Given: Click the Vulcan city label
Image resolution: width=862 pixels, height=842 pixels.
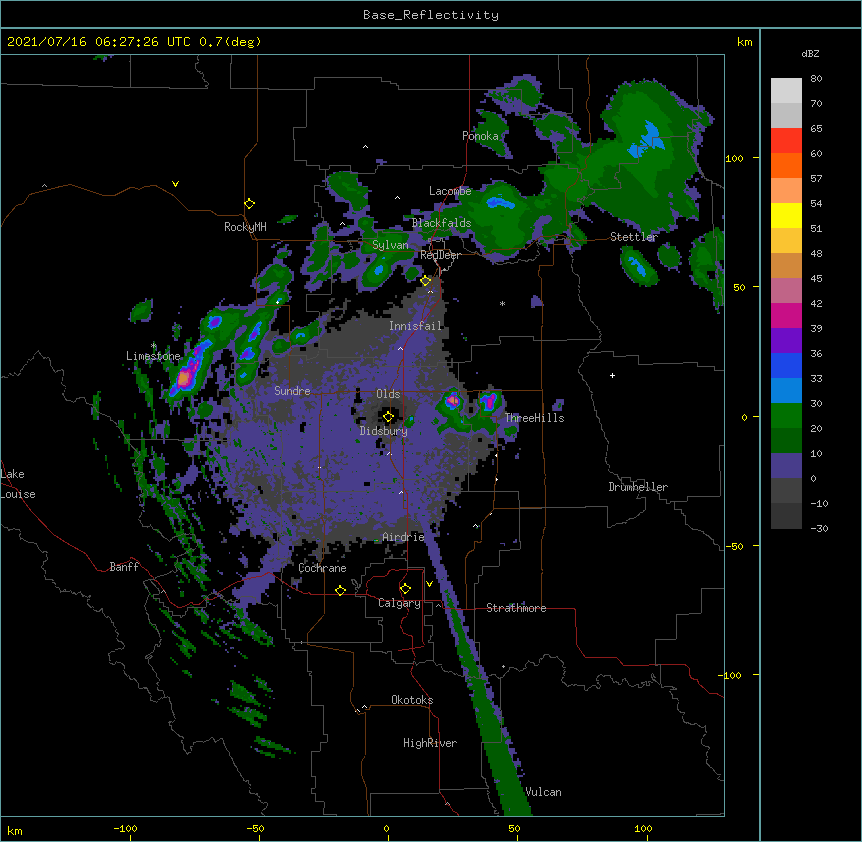Looking at the screenshot, I should click(543, 792).
